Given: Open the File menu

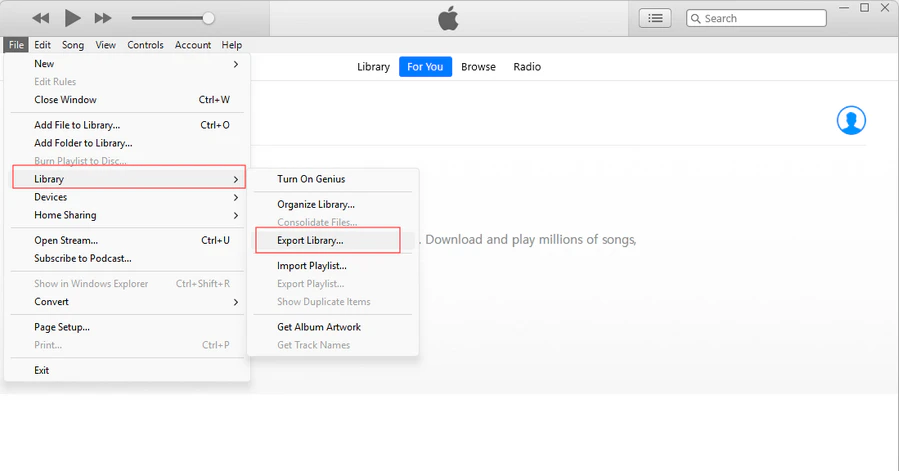Looking at the screenshot, I should click(16, 45).
